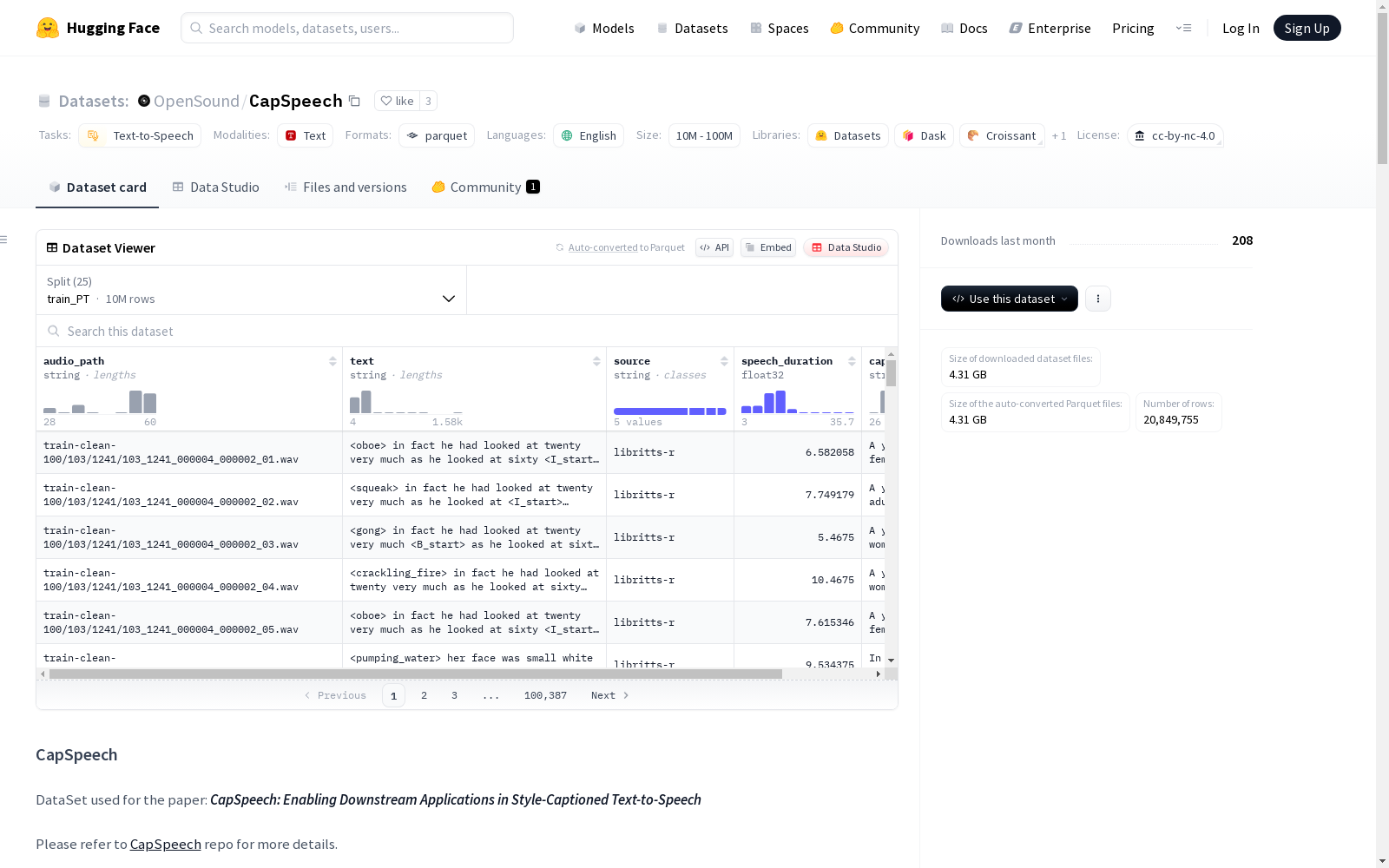The width and height of the screenshot is (1389, 868).
Task: Jump to last page 100,387
Action: pos(545,695)
